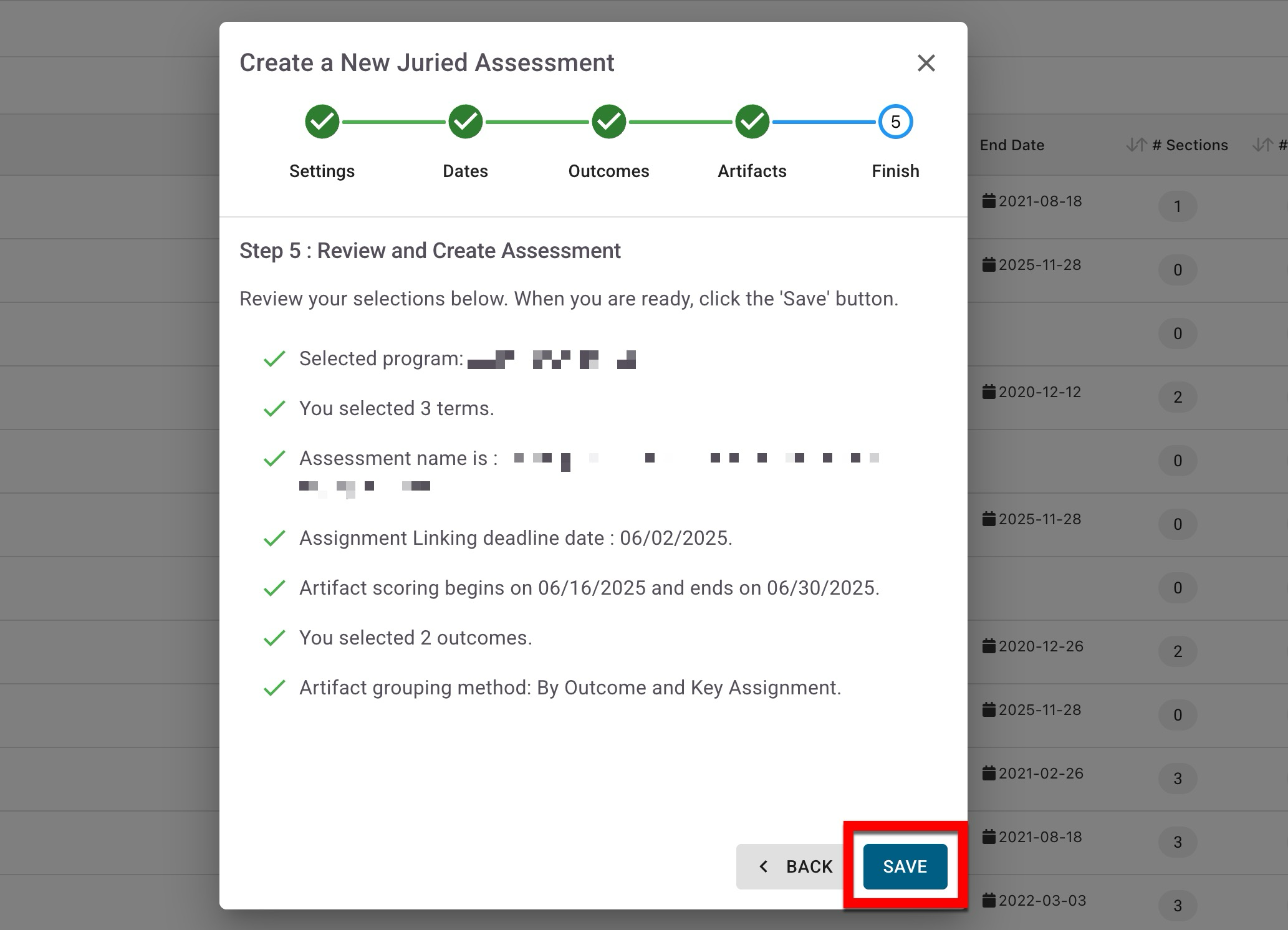Click the Dates step label
Image resolution: width=1288 pixels, height=930 pixels.
coord(465,171)
